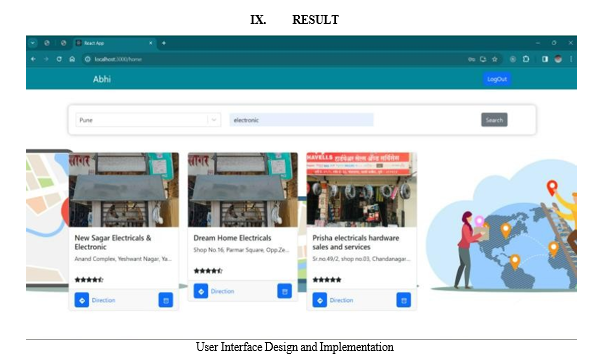This screenshot has height=360, width=593.
Task: Click the search field containing 'electronic'
Action: [301, 120]
